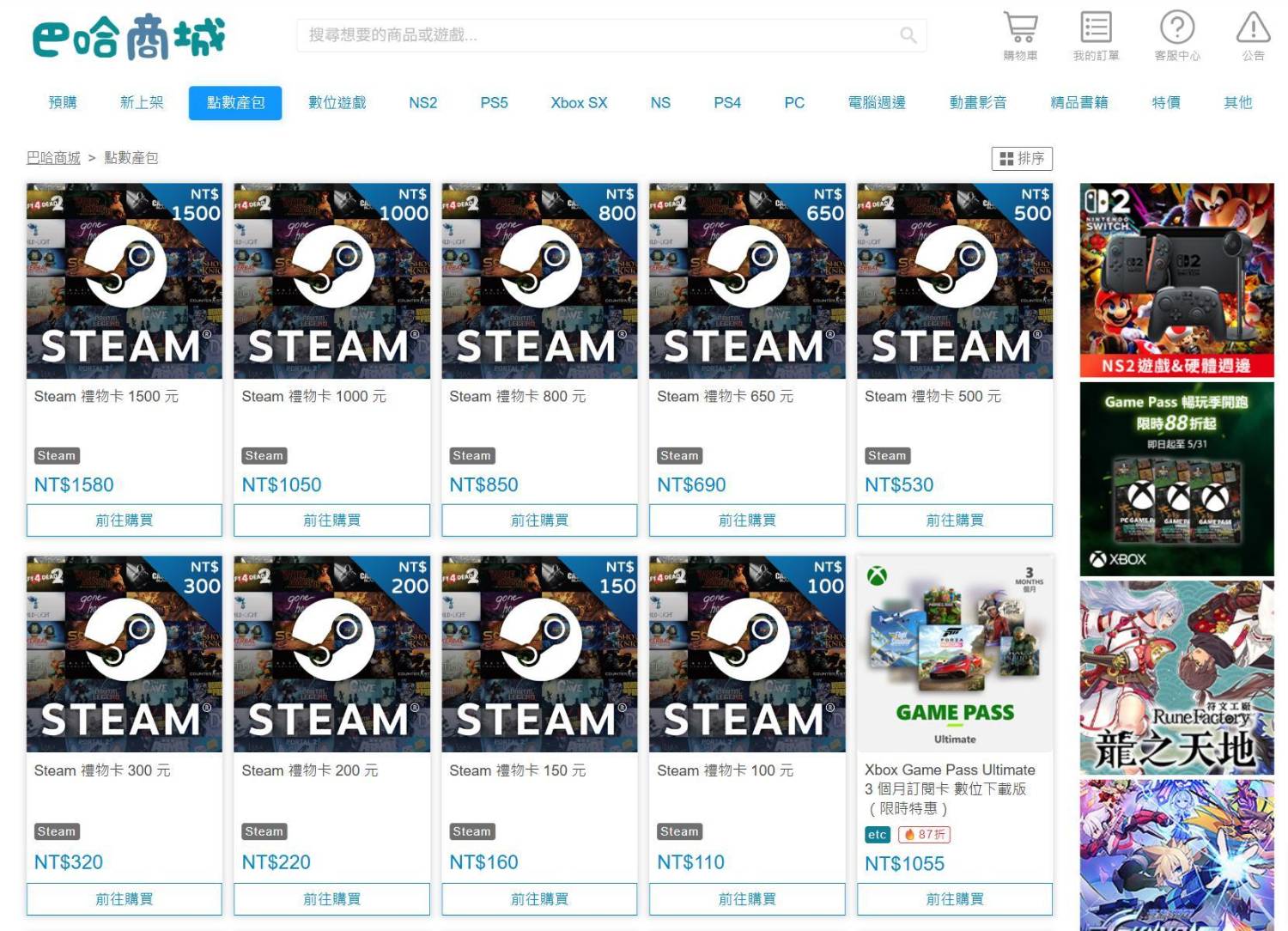Click 前往購買 for Steam 禮物卡 300 元
Image resolution: width=1288 pixels, height=931 pixels.
125,899
